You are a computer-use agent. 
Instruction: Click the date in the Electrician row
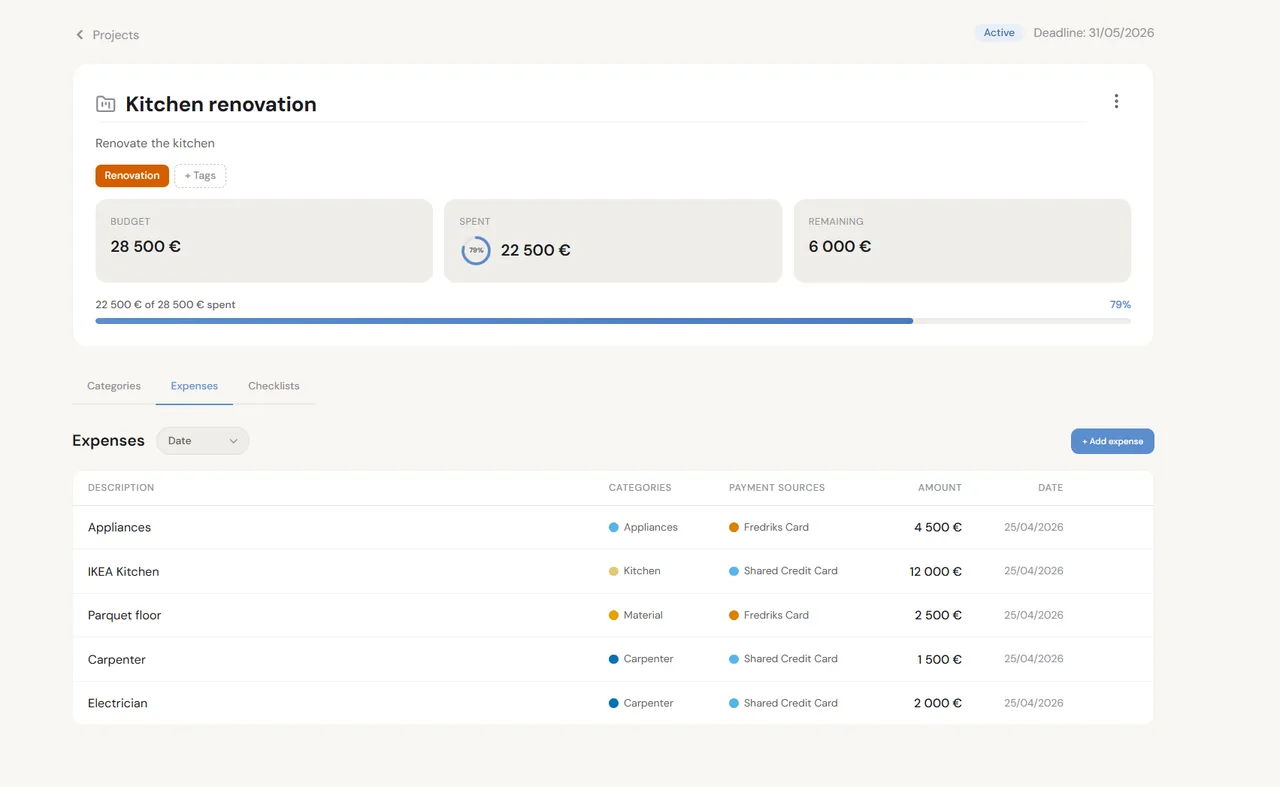pos(1034,703)
